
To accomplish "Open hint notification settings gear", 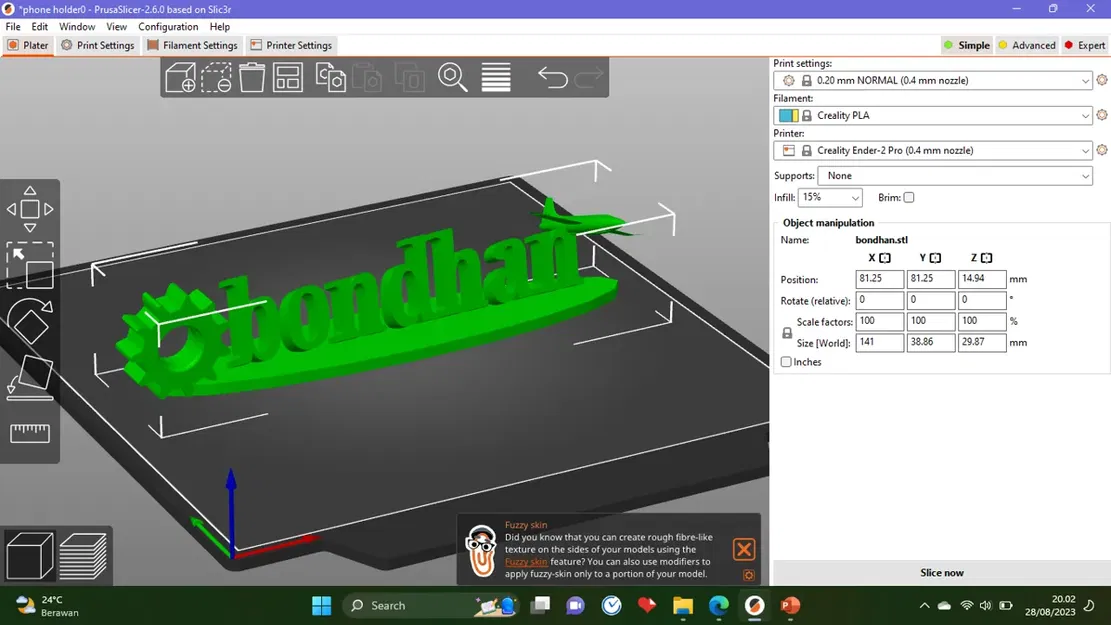I will click(749, 575).
